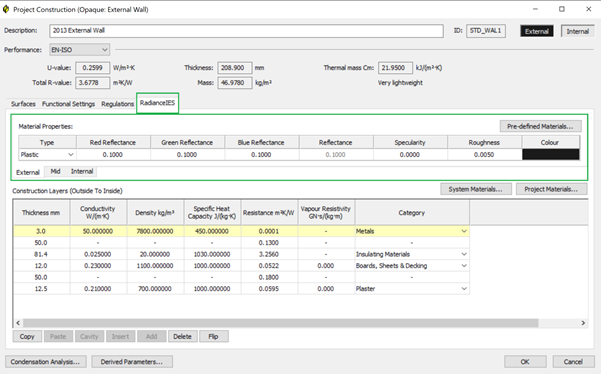The width and height of the screenshot is (601, 374).
Task: Switch to the Surfaces tab
Action: click(23, 104)
